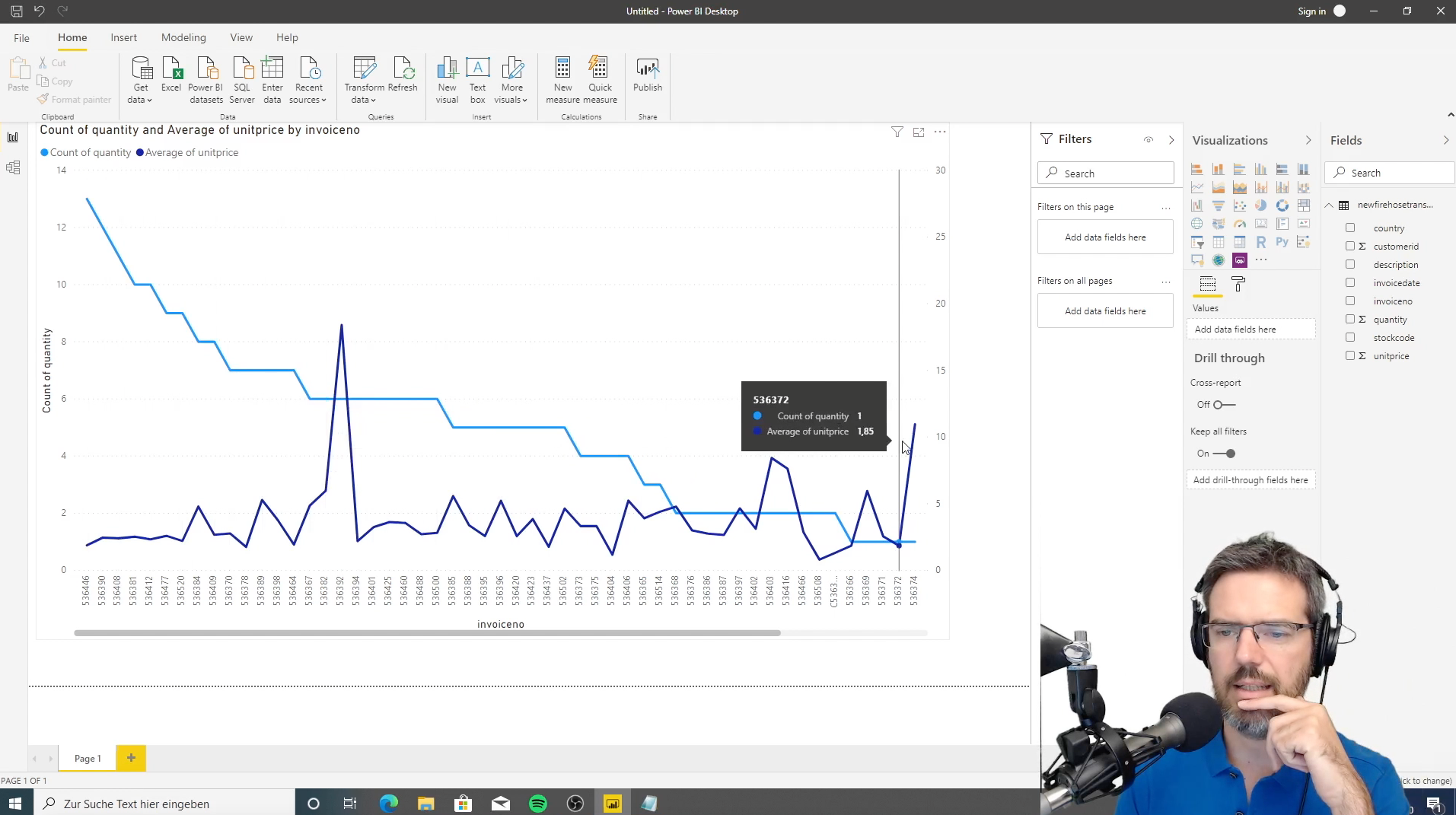Click Sign in

(1311, 11)
